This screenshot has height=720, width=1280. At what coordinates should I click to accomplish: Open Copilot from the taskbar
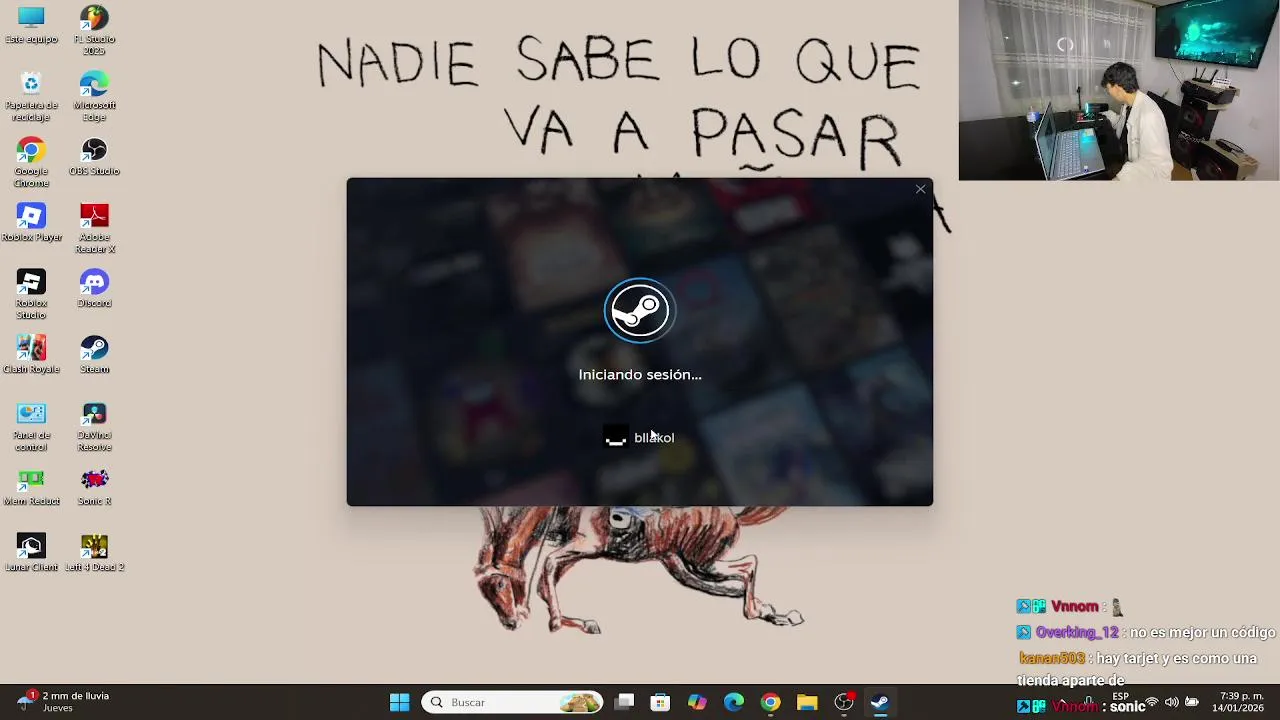697,702
